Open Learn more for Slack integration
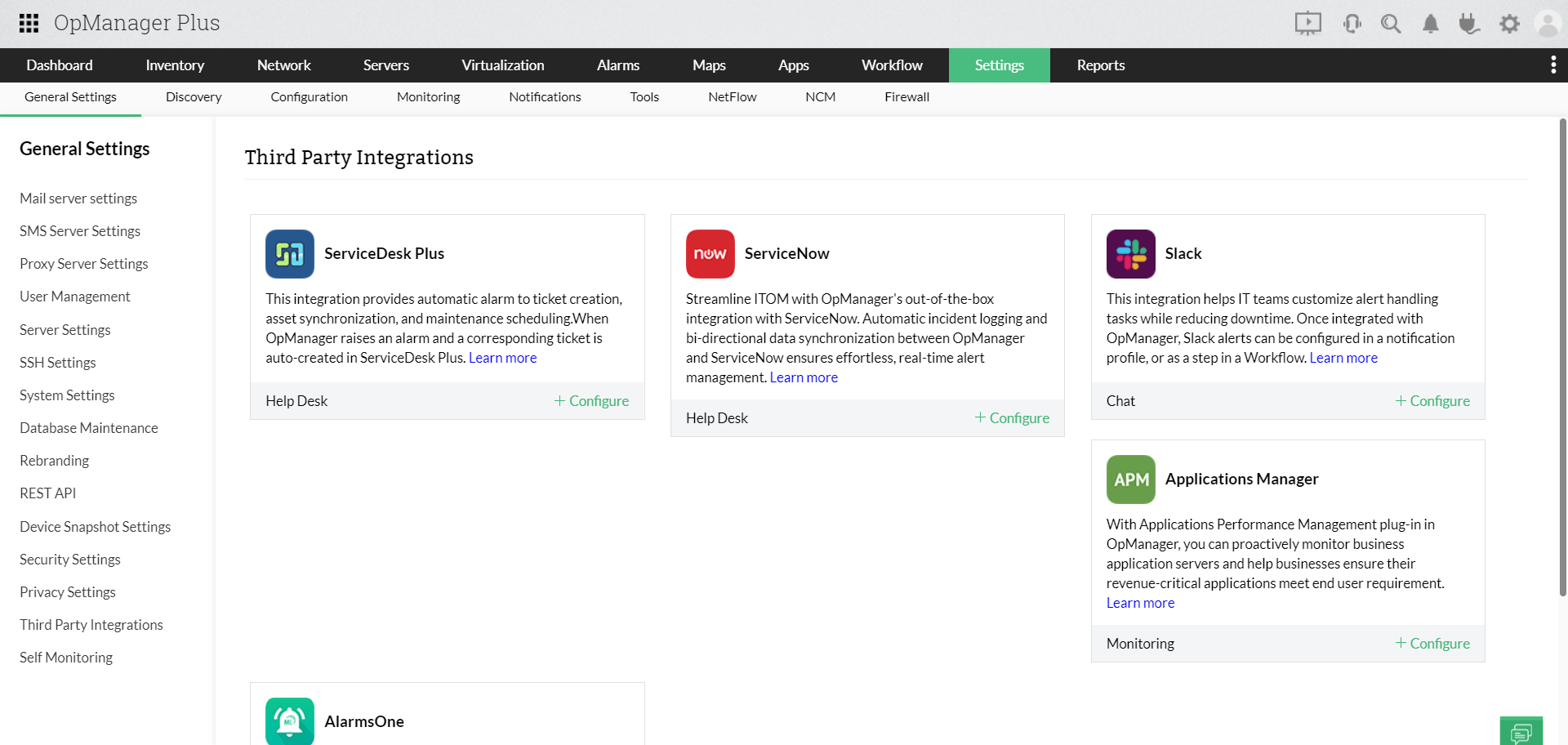The image size is (1568, 745). 1343,357
